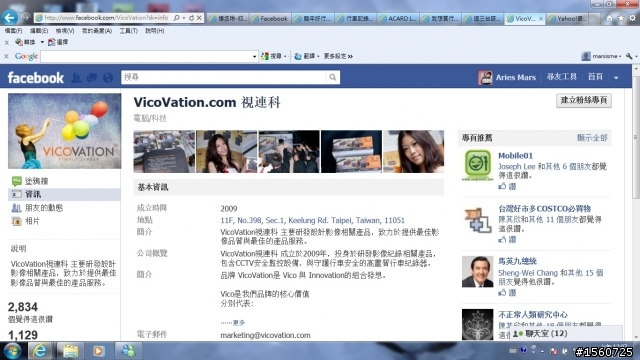
Task: Open the File Explorer taskbar icon
Action: 70,351
